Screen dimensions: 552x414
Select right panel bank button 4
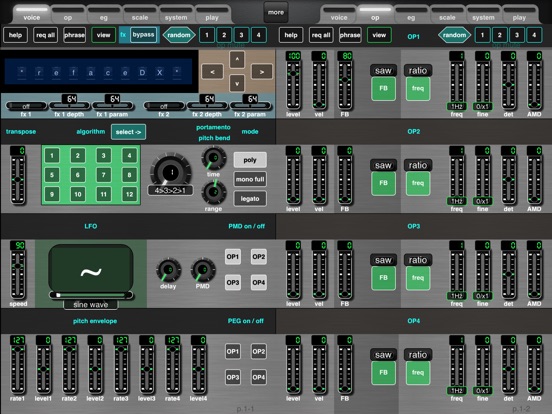(534, 35)
